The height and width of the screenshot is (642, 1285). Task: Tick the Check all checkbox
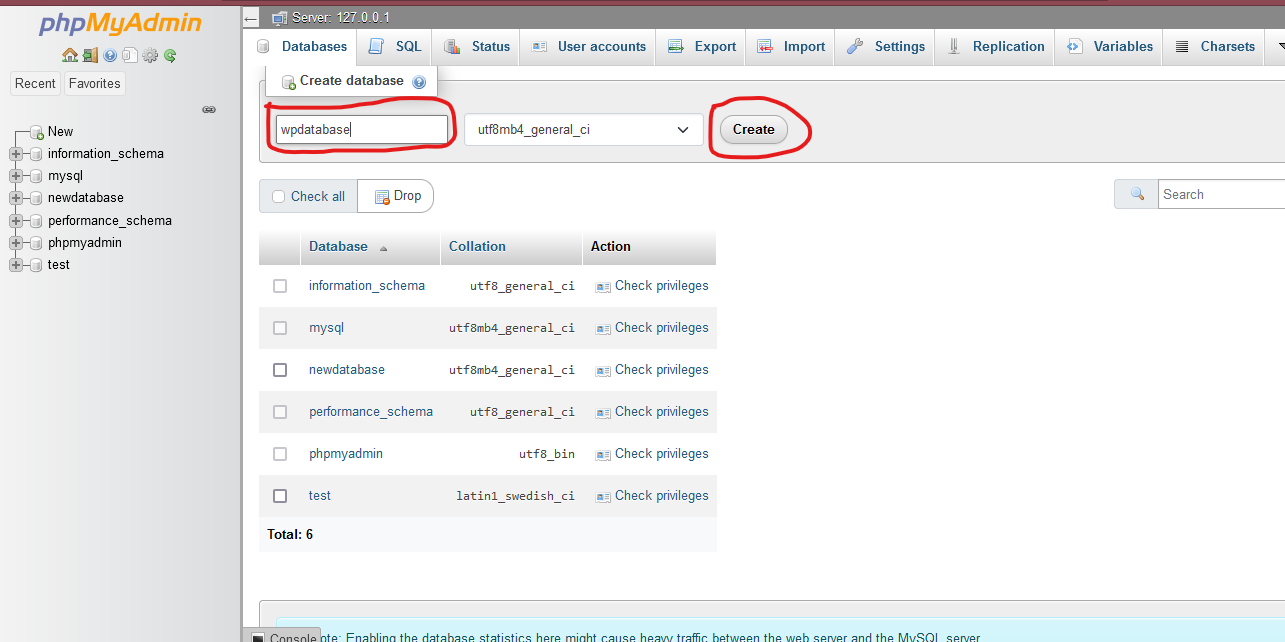point(279,197)
